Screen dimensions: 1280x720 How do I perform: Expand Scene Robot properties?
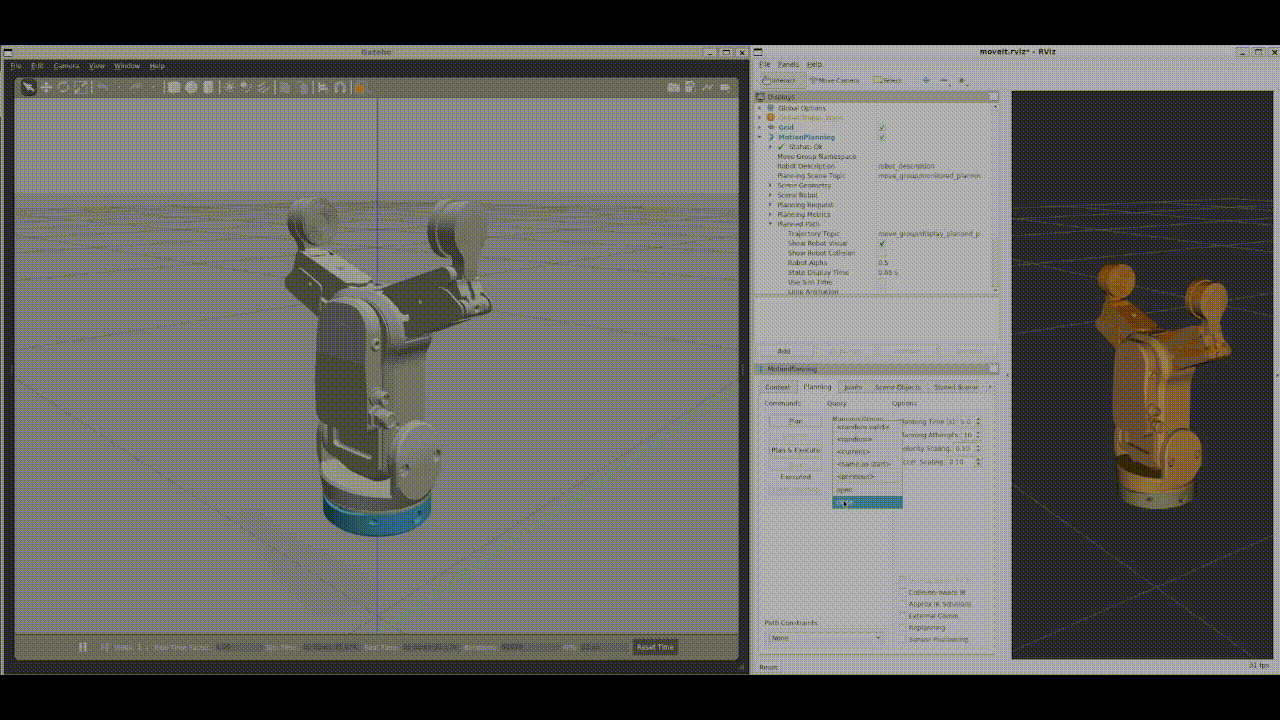click(770, 195)
